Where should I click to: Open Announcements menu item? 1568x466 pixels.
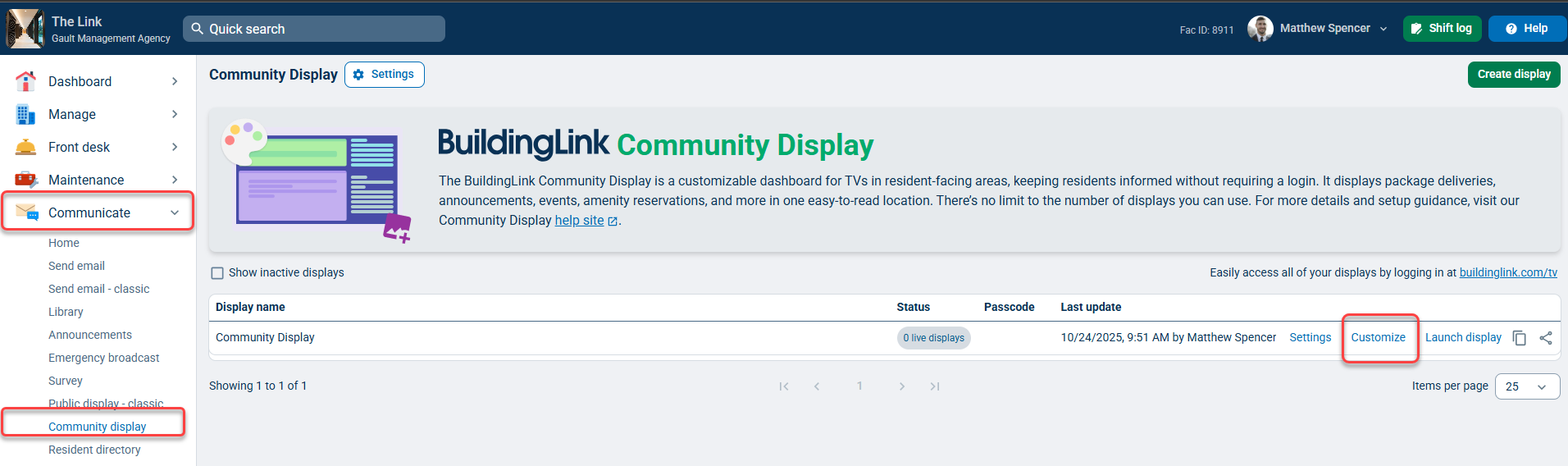tap(90, 335)
